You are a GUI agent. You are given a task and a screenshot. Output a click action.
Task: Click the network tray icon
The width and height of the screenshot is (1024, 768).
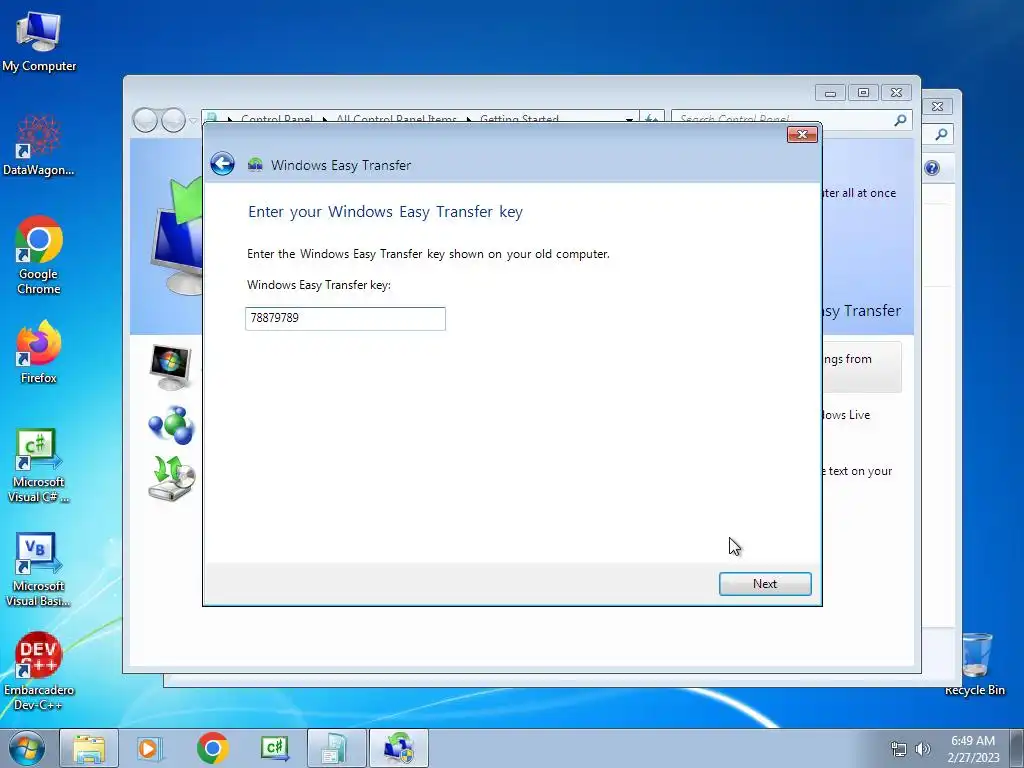[x=899, y=749]
